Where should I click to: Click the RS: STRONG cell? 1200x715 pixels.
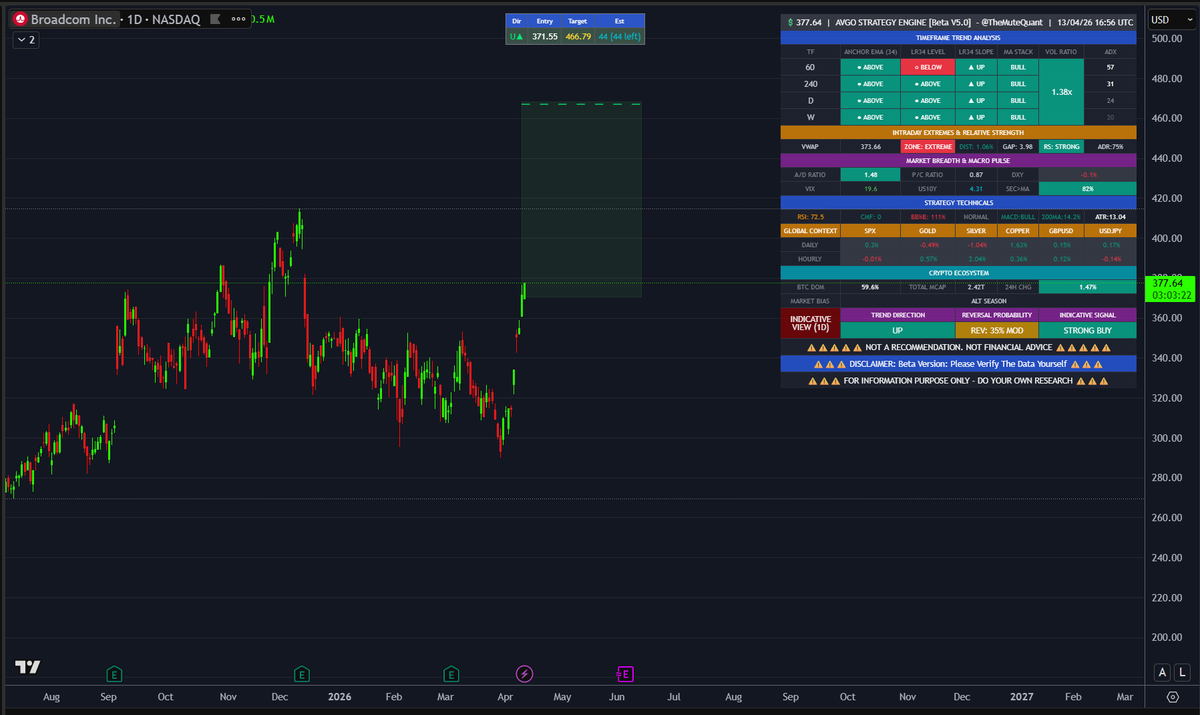pos(1061,146)
